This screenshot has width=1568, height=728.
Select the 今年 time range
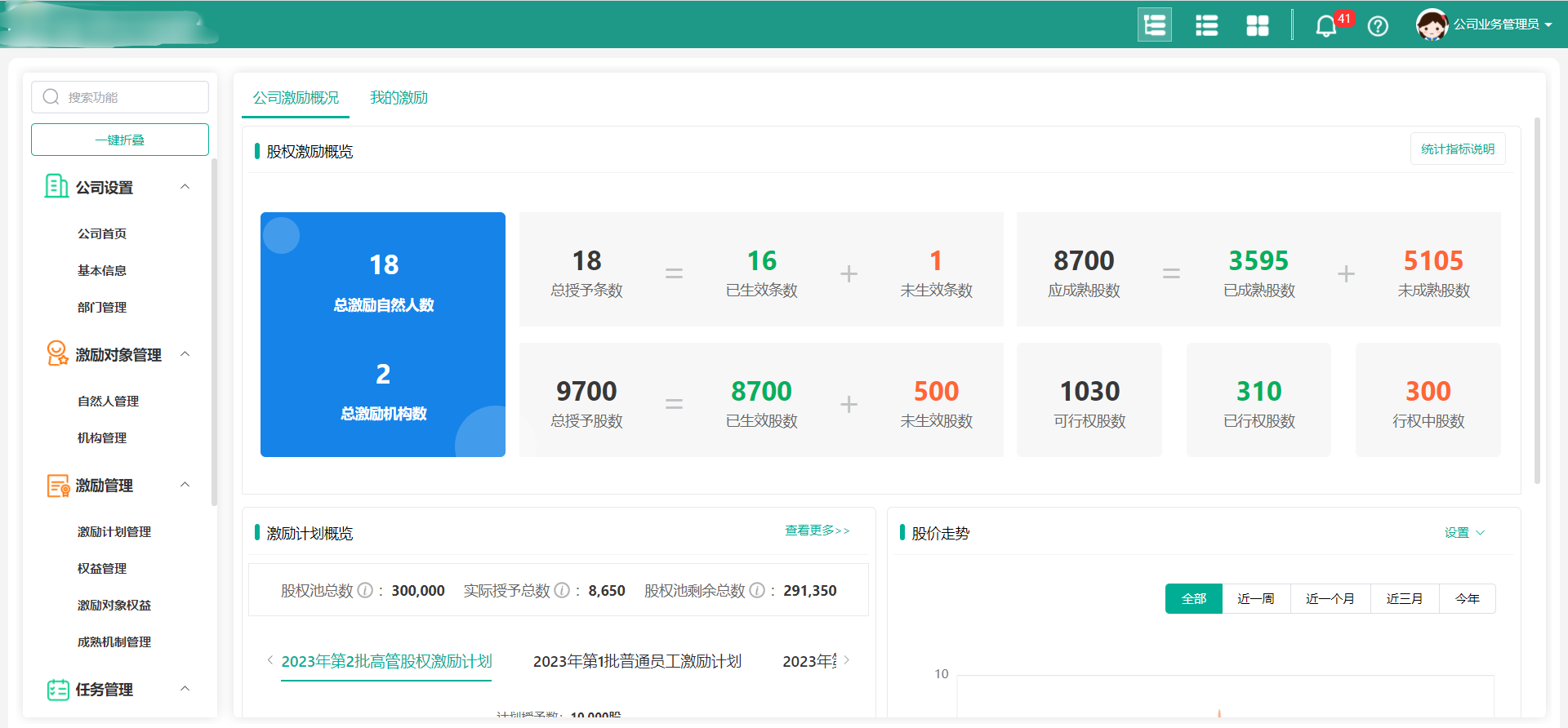(1468, 598)
